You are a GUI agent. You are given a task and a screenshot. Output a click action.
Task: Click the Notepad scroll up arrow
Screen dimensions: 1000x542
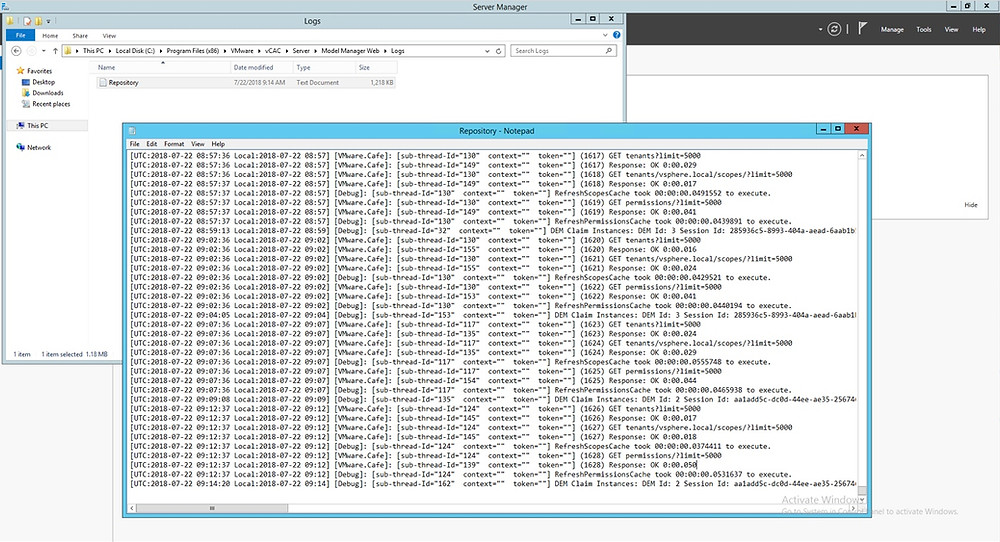[x=862, y=156]
